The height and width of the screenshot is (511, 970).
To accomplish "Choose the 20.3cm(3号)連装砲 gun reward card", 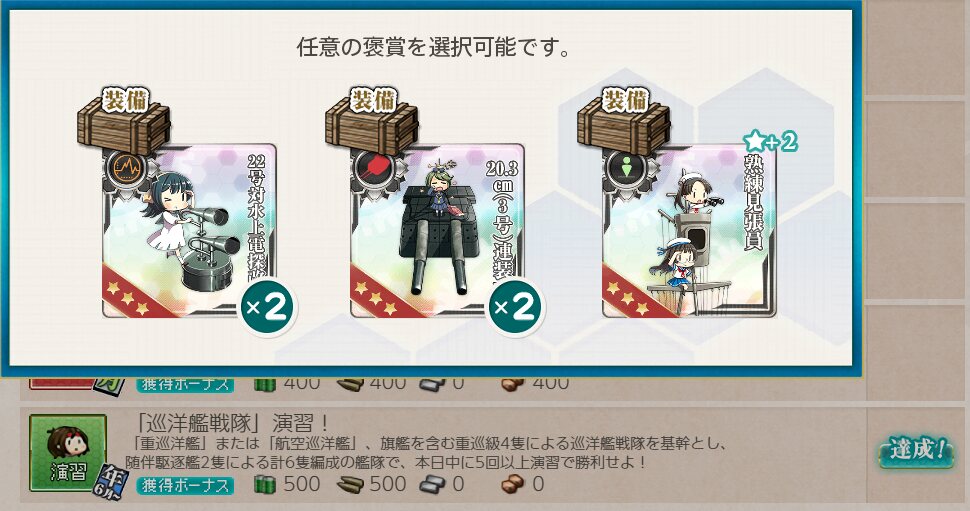I will [x=437, y=231].
